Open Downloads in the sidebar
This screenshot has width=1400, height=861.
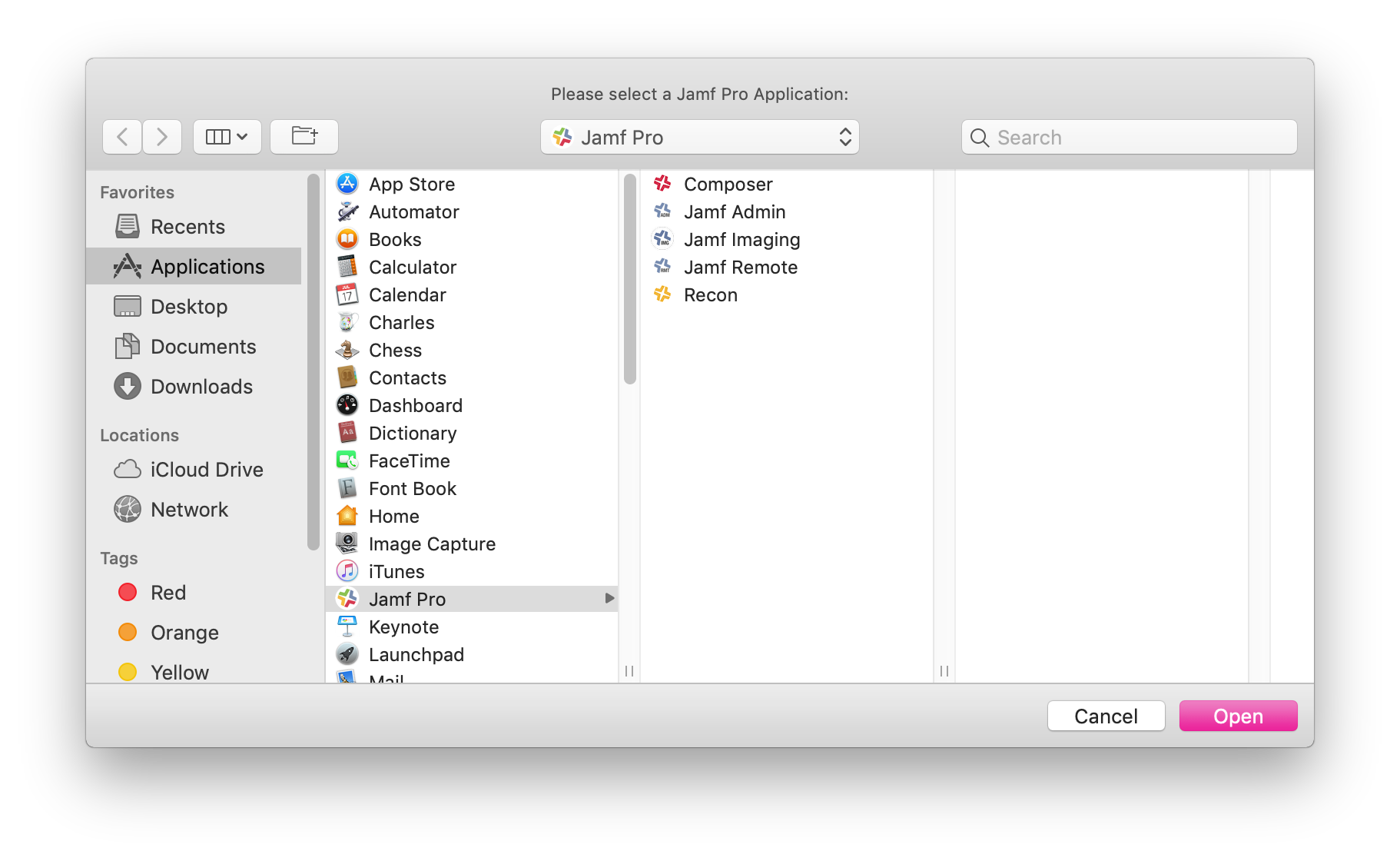pos(194,387)
